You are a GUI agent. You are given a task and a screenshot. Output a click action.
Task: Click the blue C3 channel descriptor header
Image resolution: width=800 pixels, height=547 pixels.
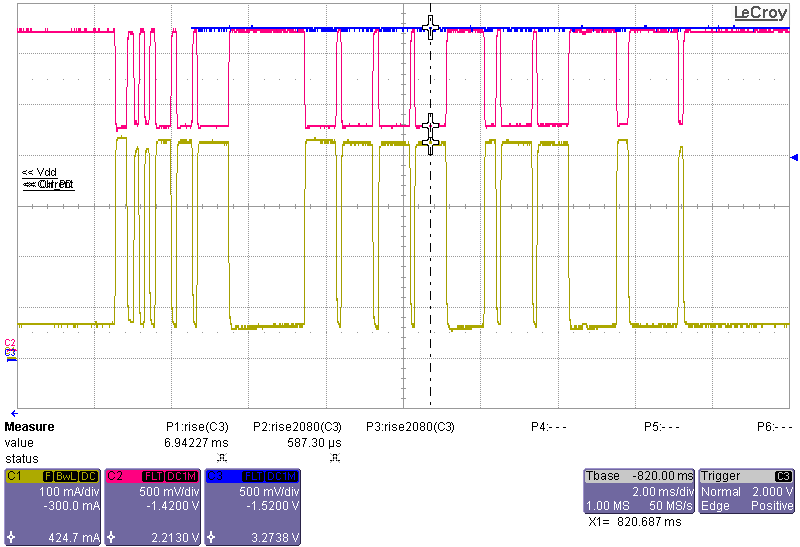pyautogui.click(x=252, y=476)
